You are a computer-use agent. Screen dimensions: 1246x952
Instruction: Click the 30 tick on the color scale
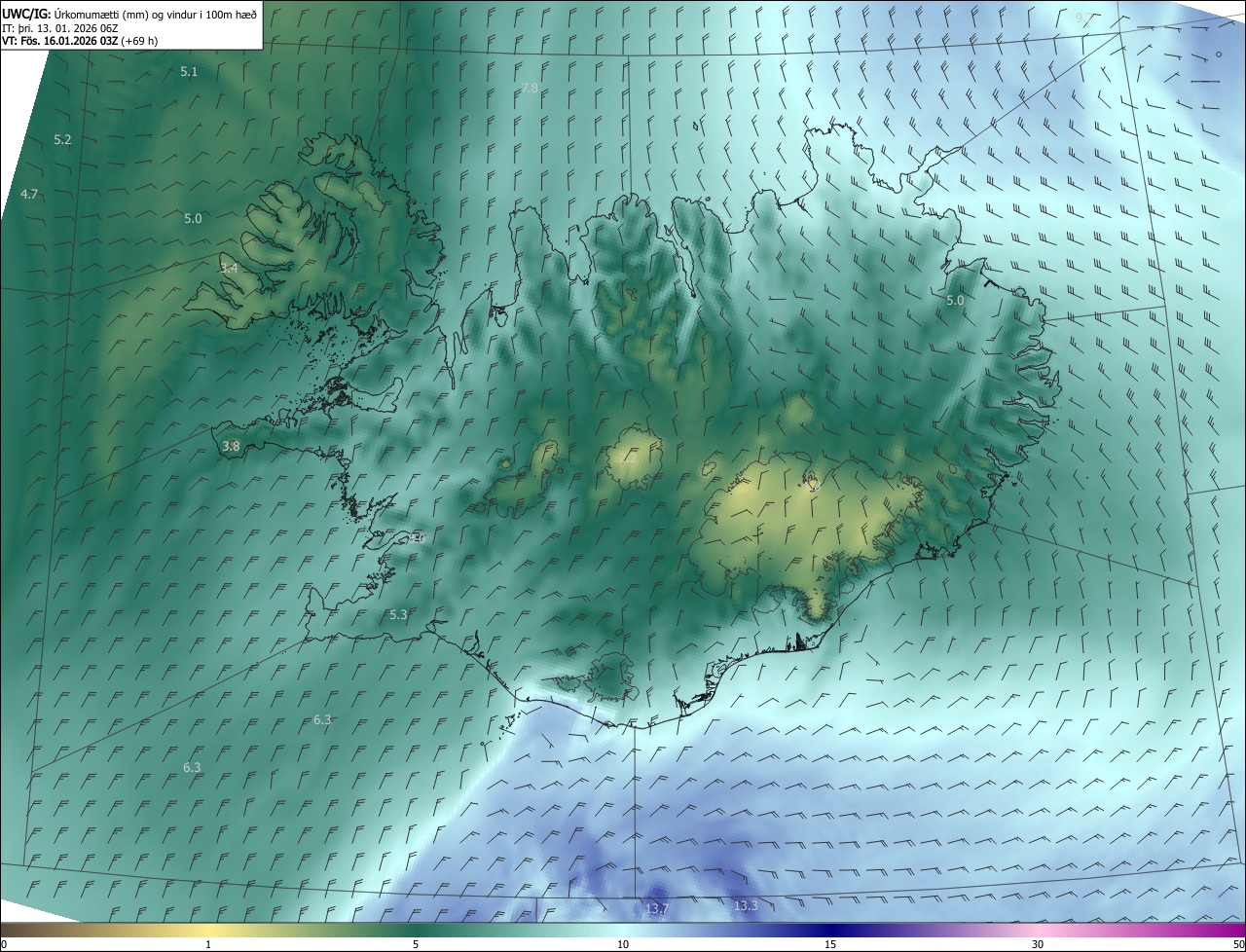[1038, 944]
